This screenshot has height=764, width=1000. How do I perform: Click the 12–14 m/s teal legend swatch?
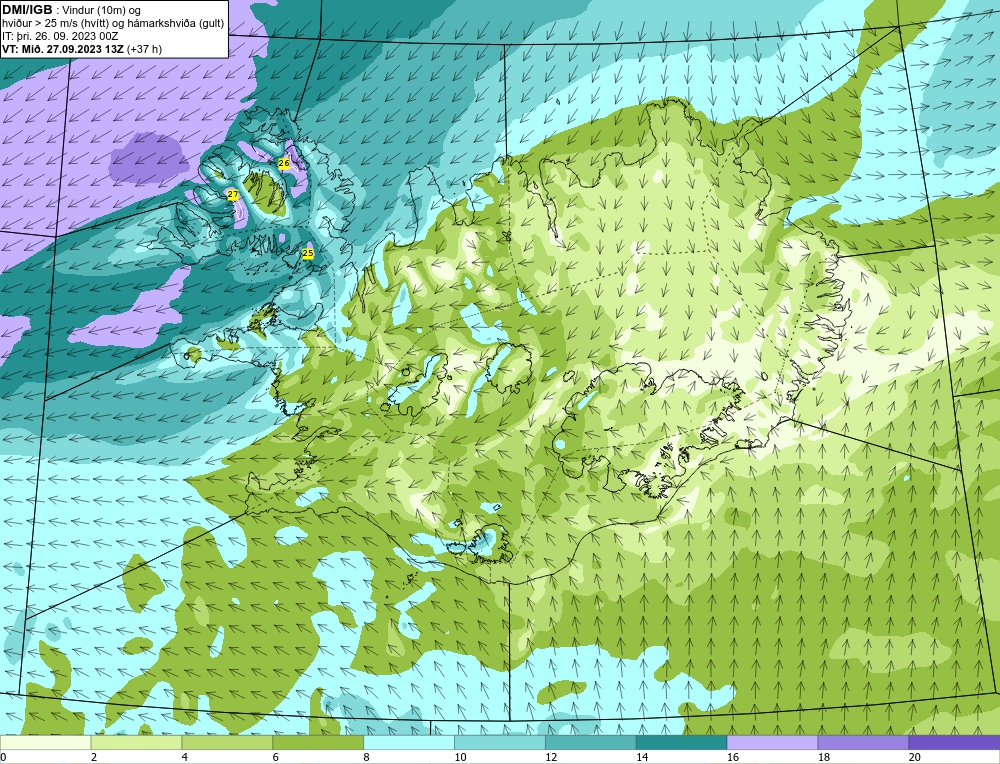point(591,742)
